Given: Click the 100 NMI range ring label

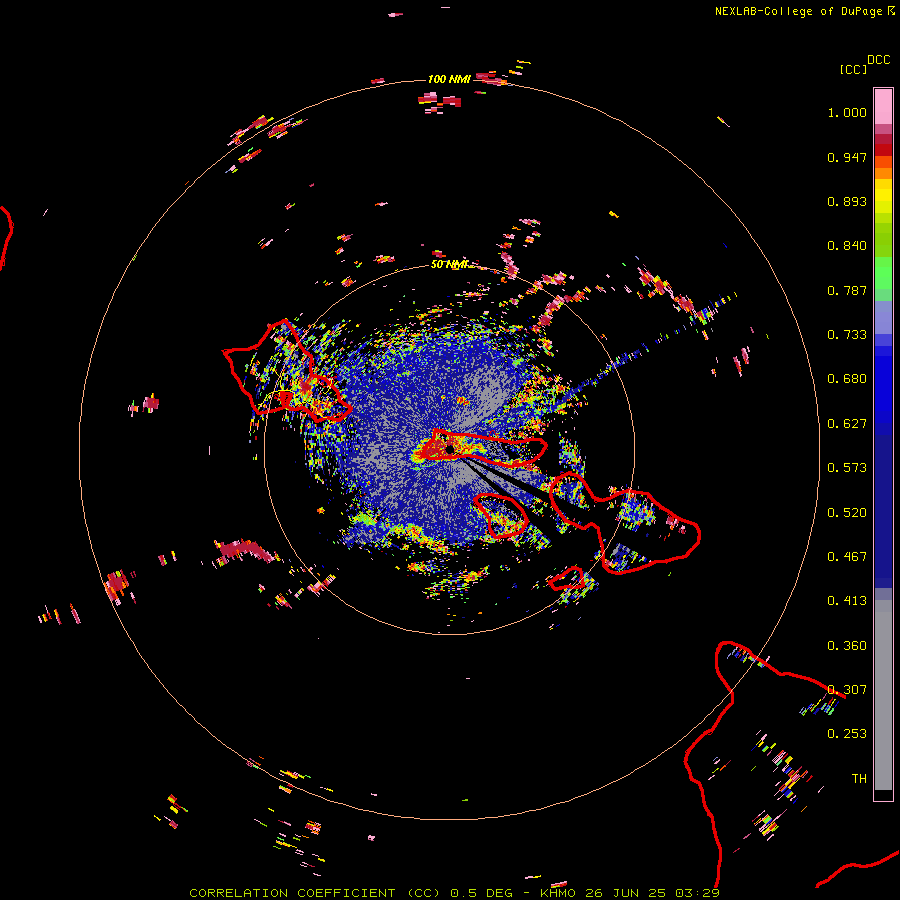Looking at the screenshot, I should click(449, 79).
